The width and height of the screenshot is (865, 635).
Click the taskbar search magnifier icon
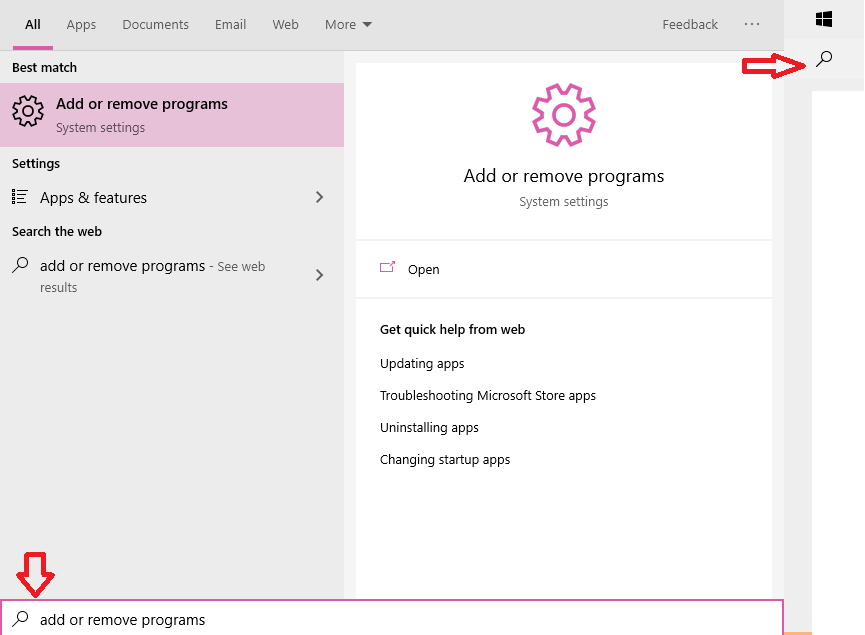(x=824, y=58)
